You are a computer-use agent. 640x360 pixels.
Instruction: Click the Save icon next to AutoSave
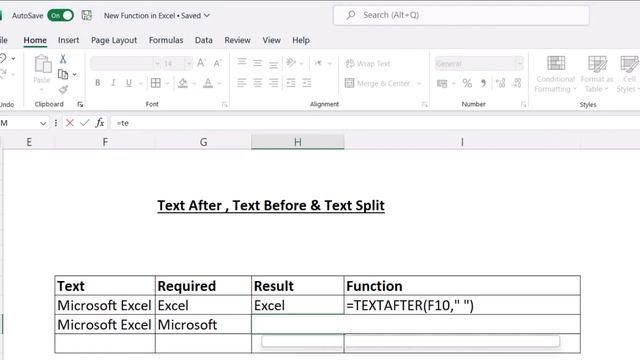(x=87, y=16)
